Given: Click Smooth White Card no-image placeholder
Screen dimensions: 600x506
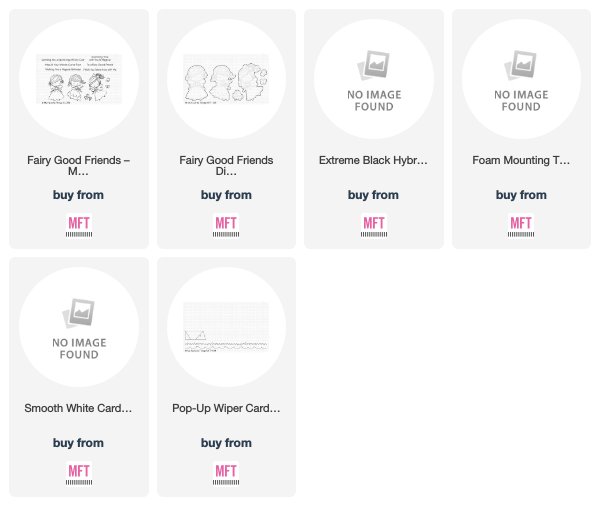Looking at the screenshot, I should coord(79,328).
